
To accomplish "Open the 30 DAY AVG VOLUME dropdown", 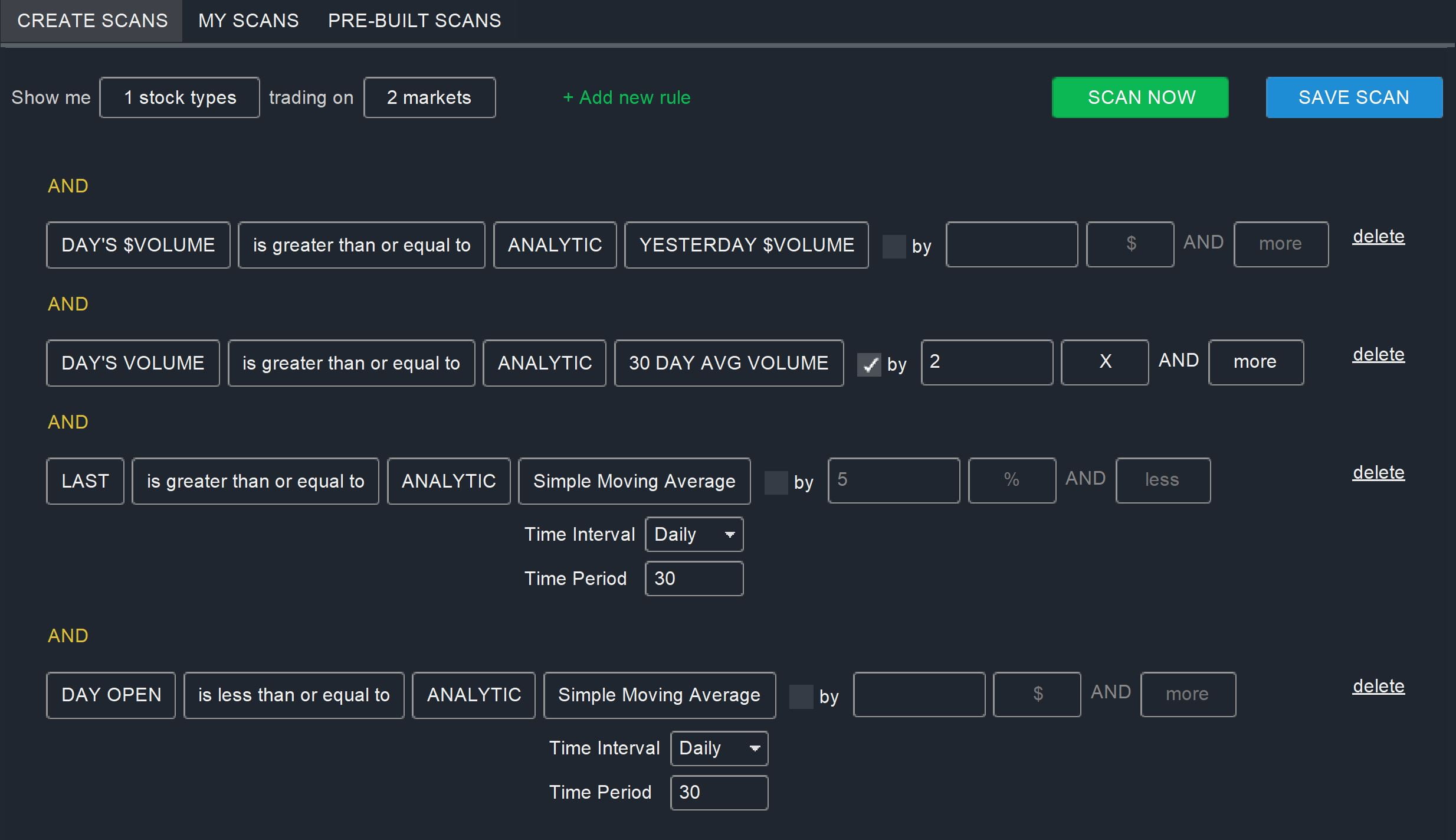I will pyautogui.click(x=729, y=363).
